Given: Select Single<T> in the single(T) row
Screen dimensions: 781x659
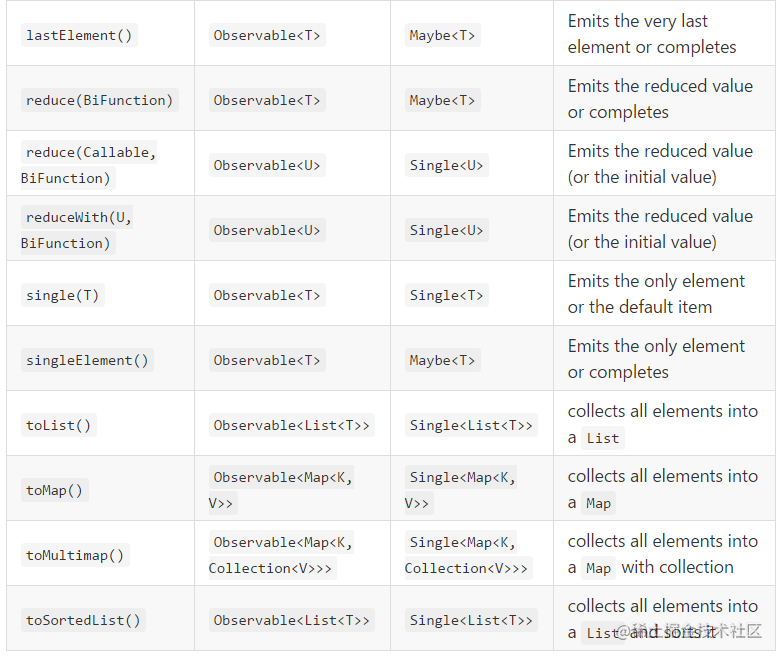Looking at the screenshot, I should coord(446,295).
